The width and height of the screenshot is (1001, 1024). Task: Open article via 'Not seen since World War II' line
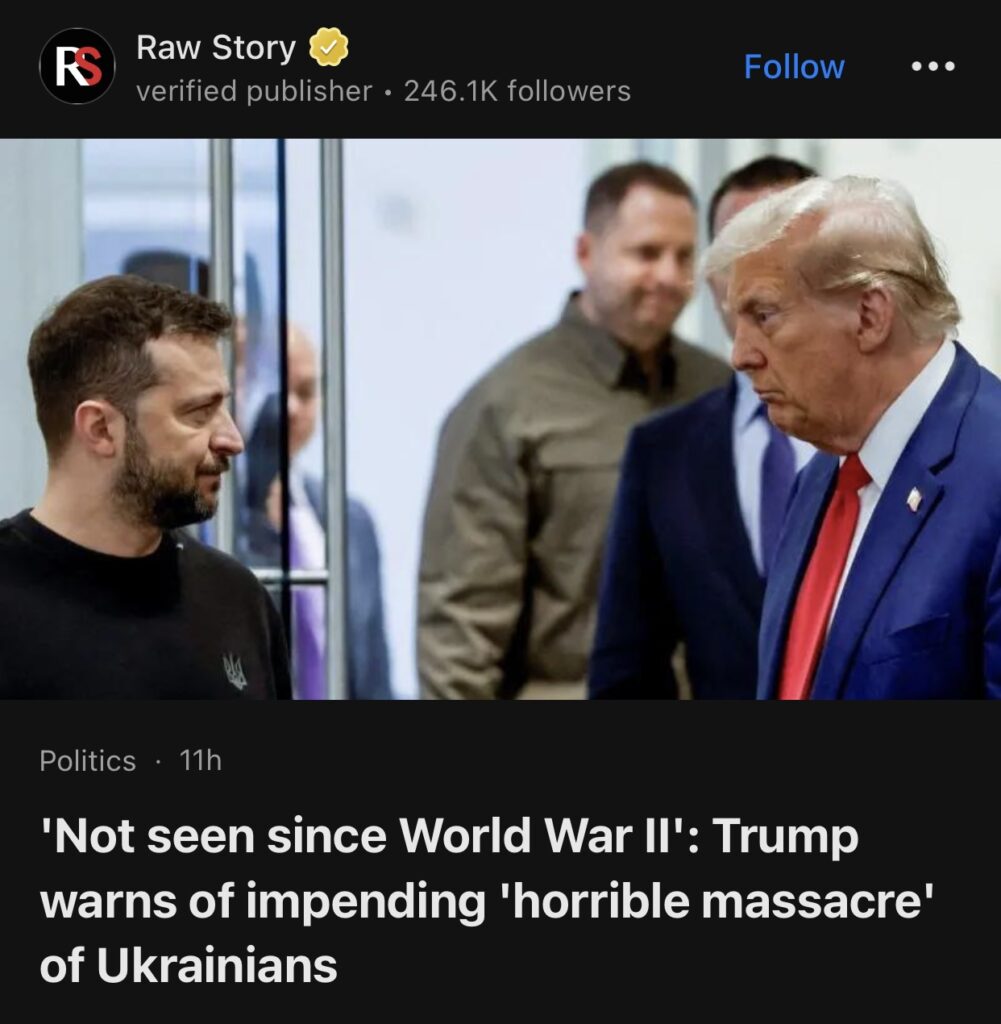[x=449, y=836]
